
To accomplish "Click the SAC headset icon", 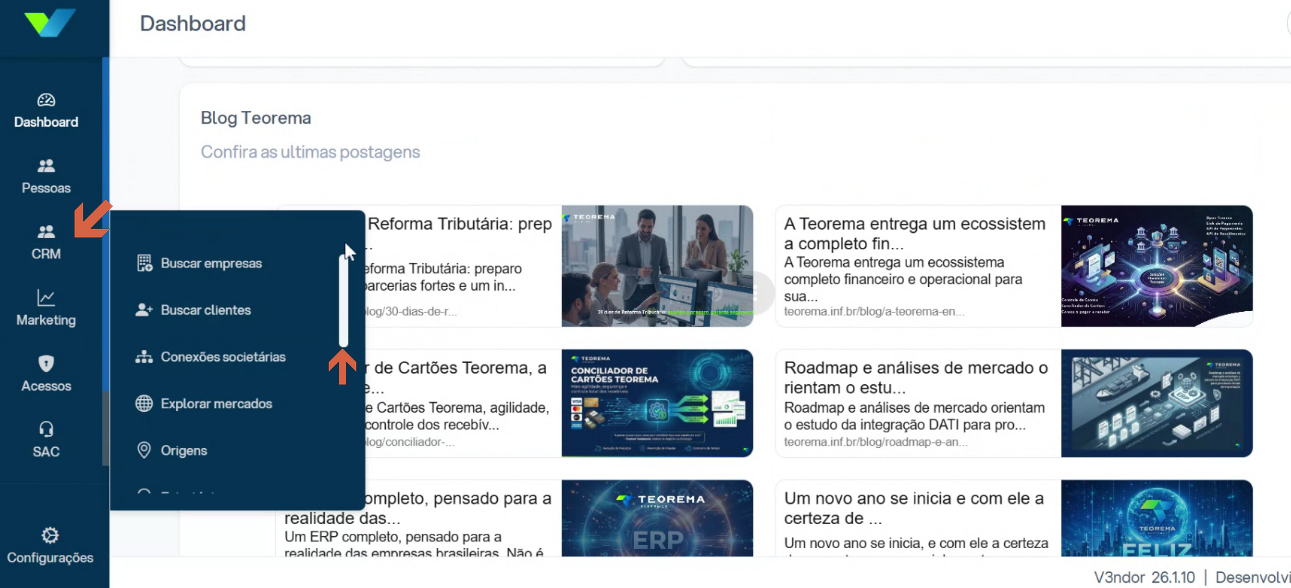I will coord(46,429).
